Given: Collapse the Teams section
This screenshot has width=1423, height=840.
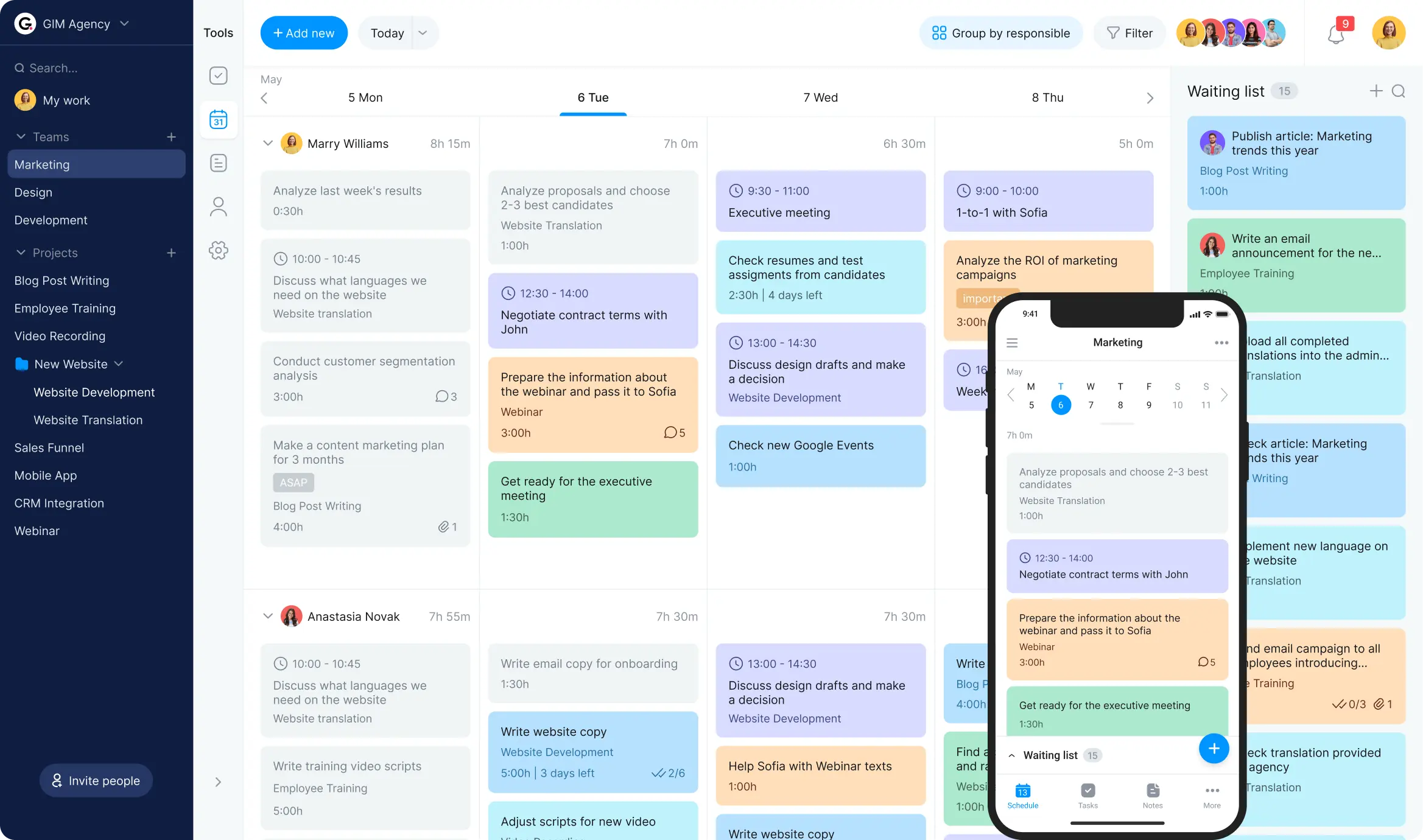Looking at the screenshot, I should tap(21, 137).
